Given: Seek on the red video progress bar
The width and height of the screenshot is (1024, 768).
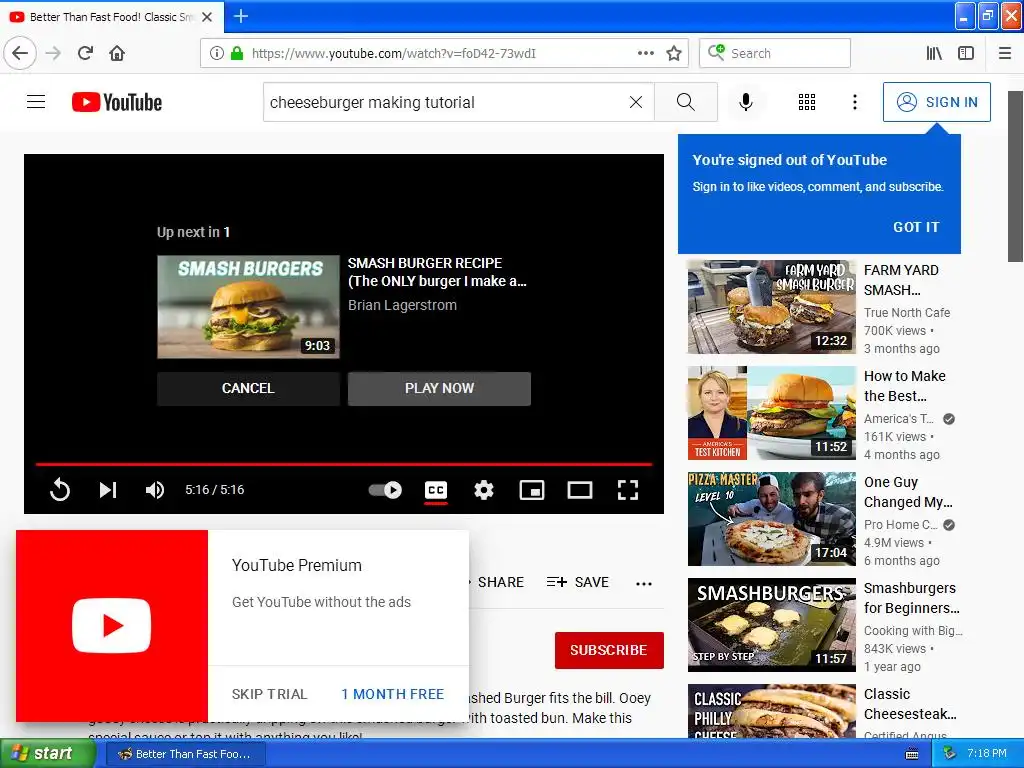Looking at the screenshot, I should coord(344,464).
